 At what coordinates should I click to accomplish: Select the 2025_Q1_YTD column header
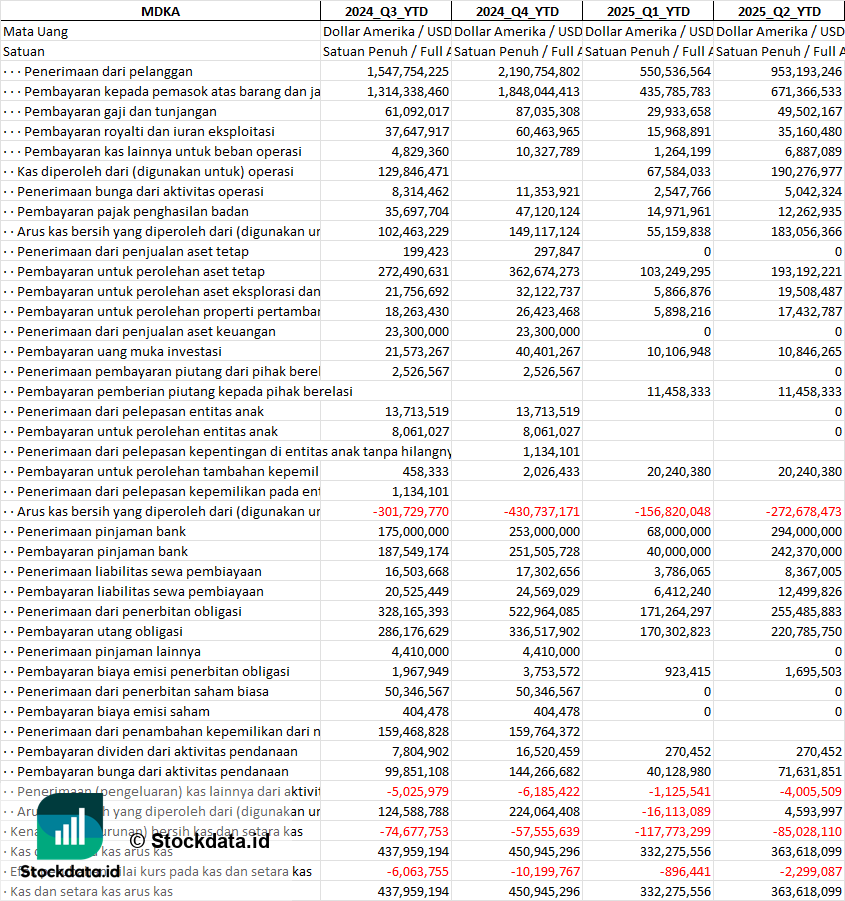click(x=648, y=11)
